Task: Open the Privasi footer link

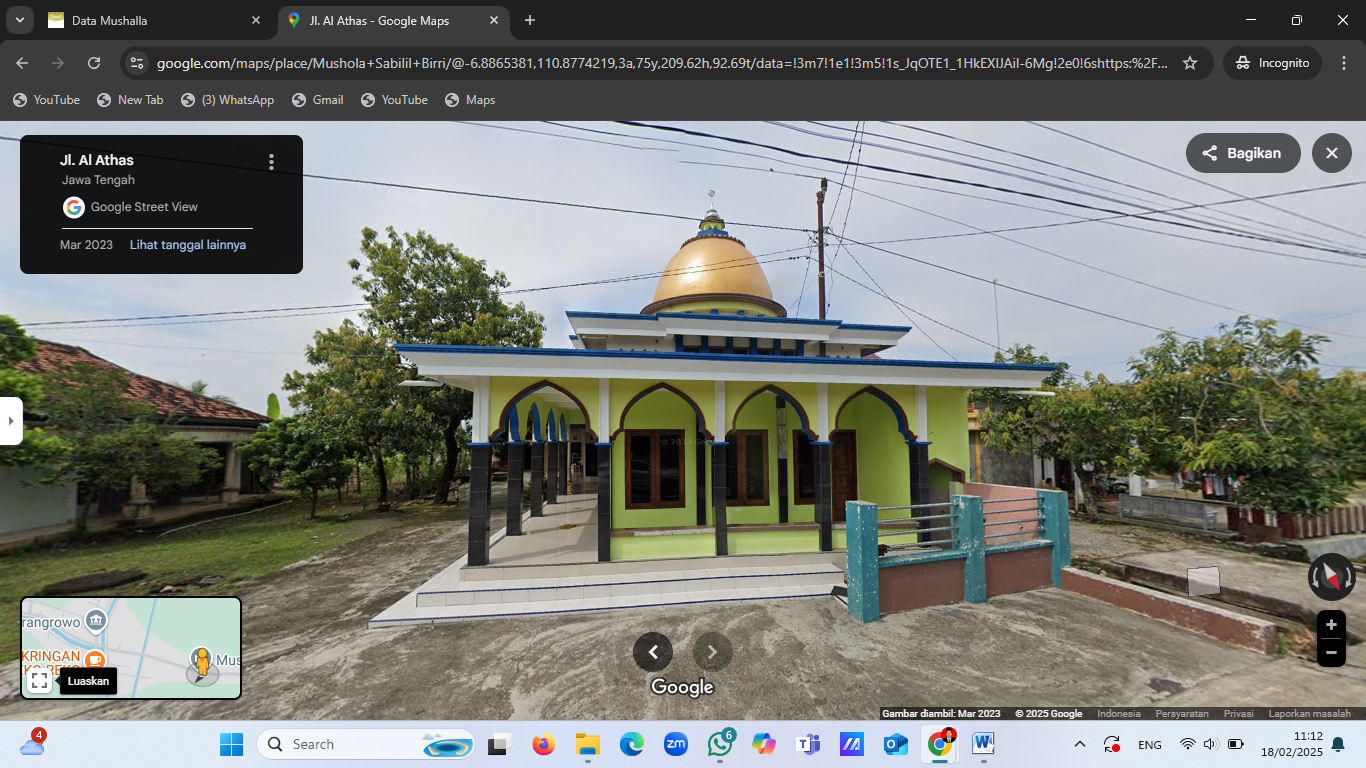Action: pos(1239,714)
